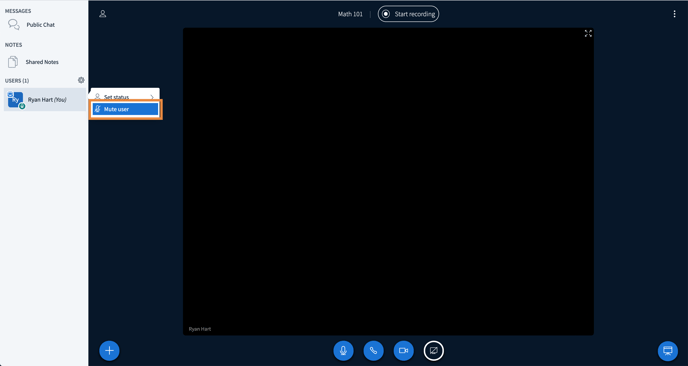The width and height of the screenshot is (688, 366).
Task: Leave audio with the phone button
Action: pos(373,351)
